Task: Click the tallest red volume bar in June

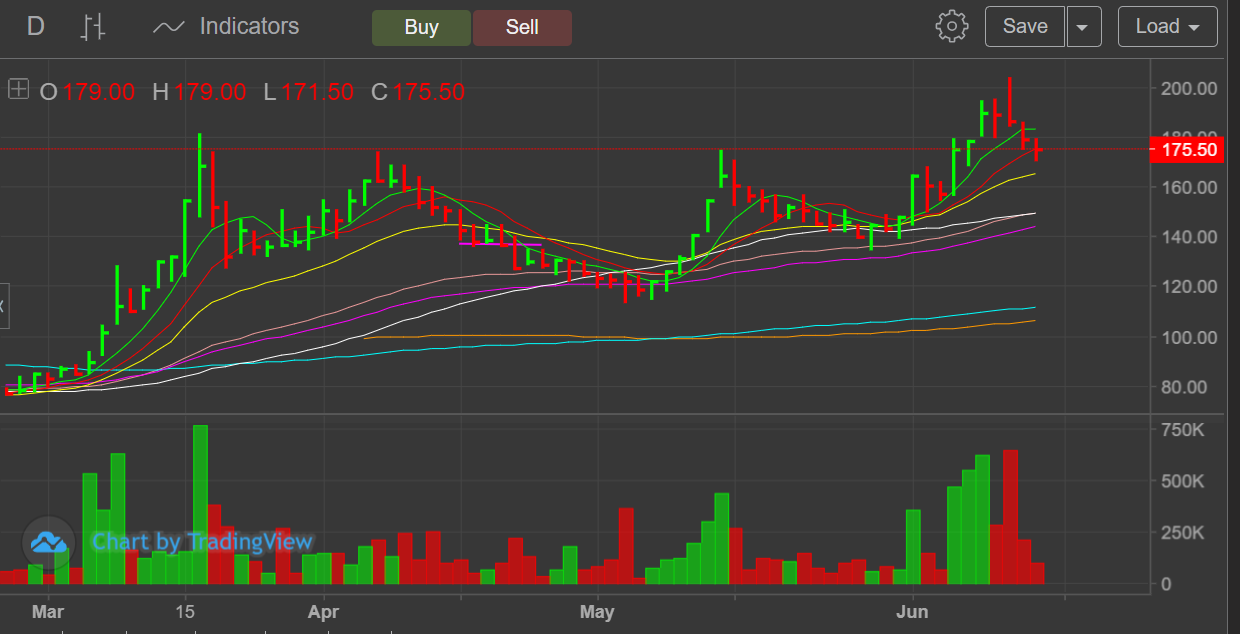Action: coord(1010,517)
